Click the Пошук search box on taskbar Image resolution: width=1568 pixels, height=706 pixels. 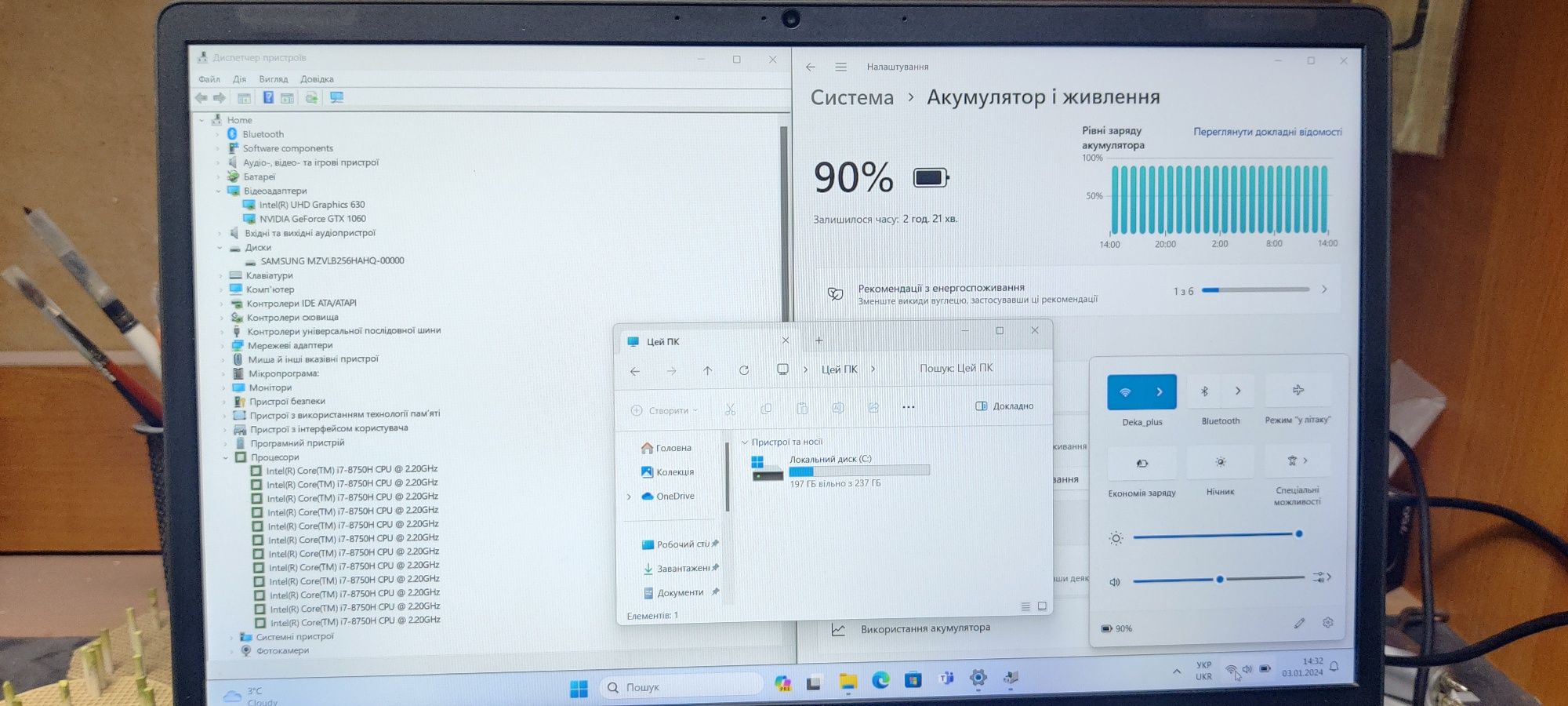pyautogui.click(x=681, y=687)
